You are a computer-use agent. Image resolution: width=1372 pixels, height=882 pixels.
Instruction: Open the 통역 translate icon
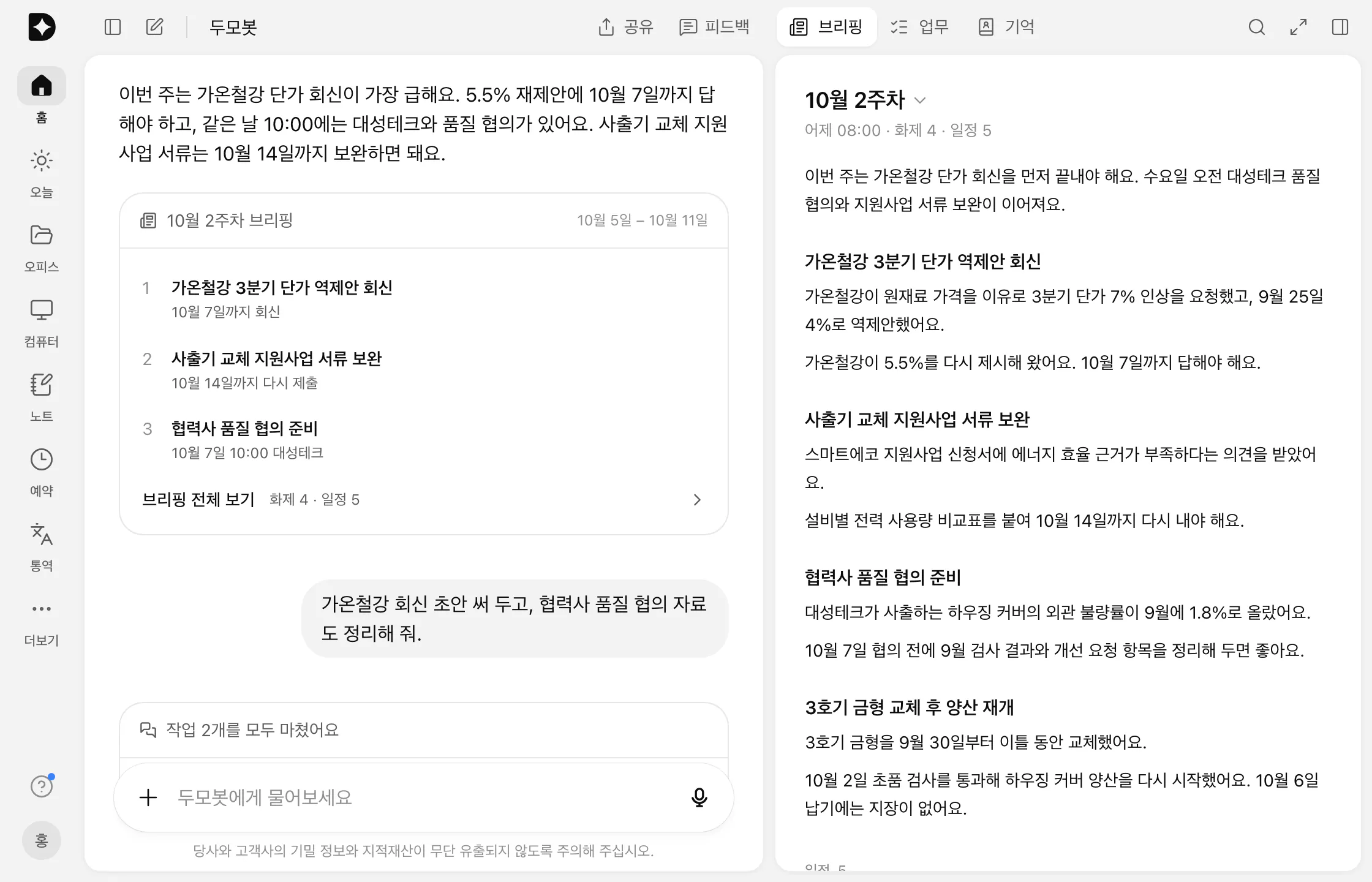(x=42, y=534)
